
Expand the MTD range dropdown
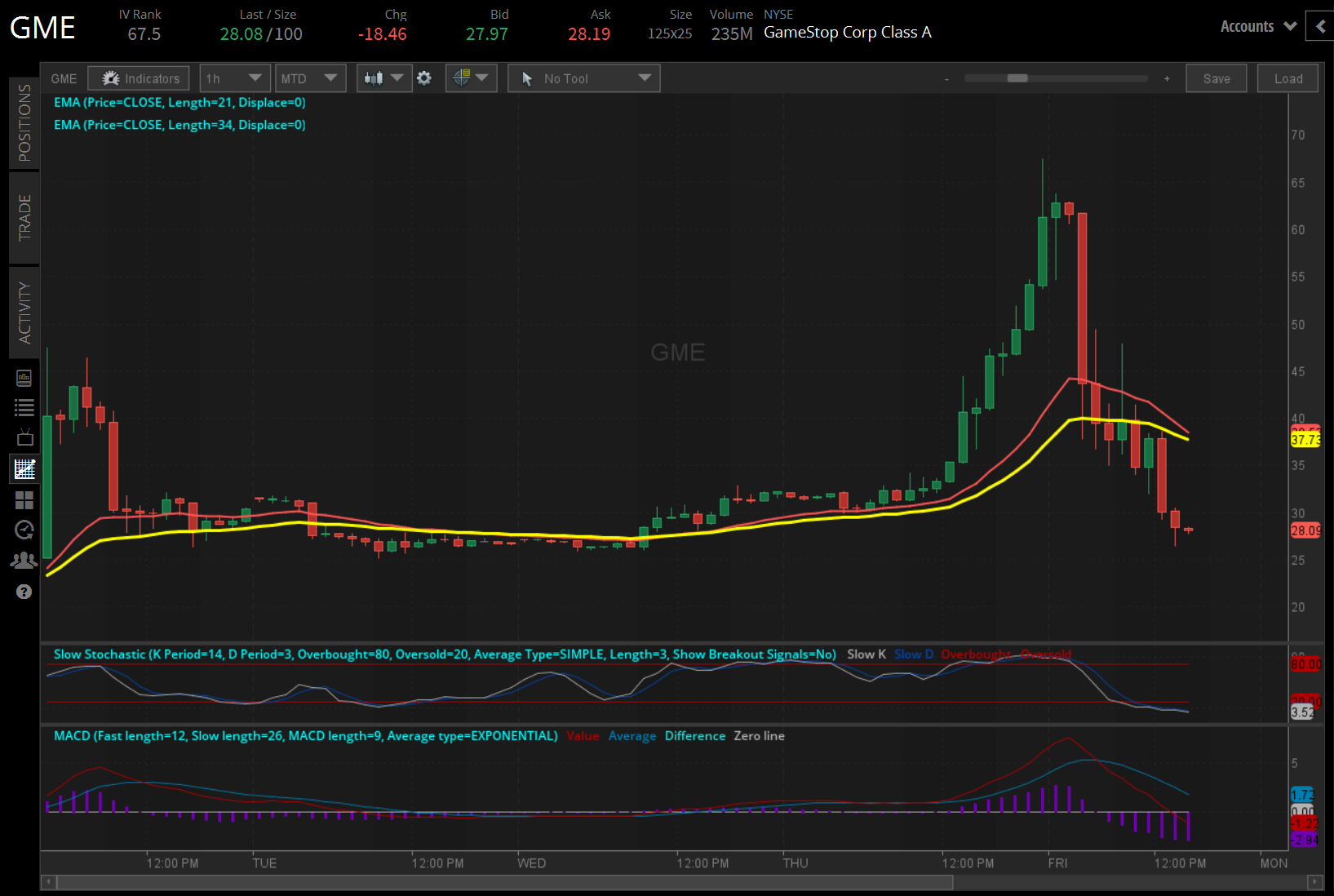coord(310,78)
